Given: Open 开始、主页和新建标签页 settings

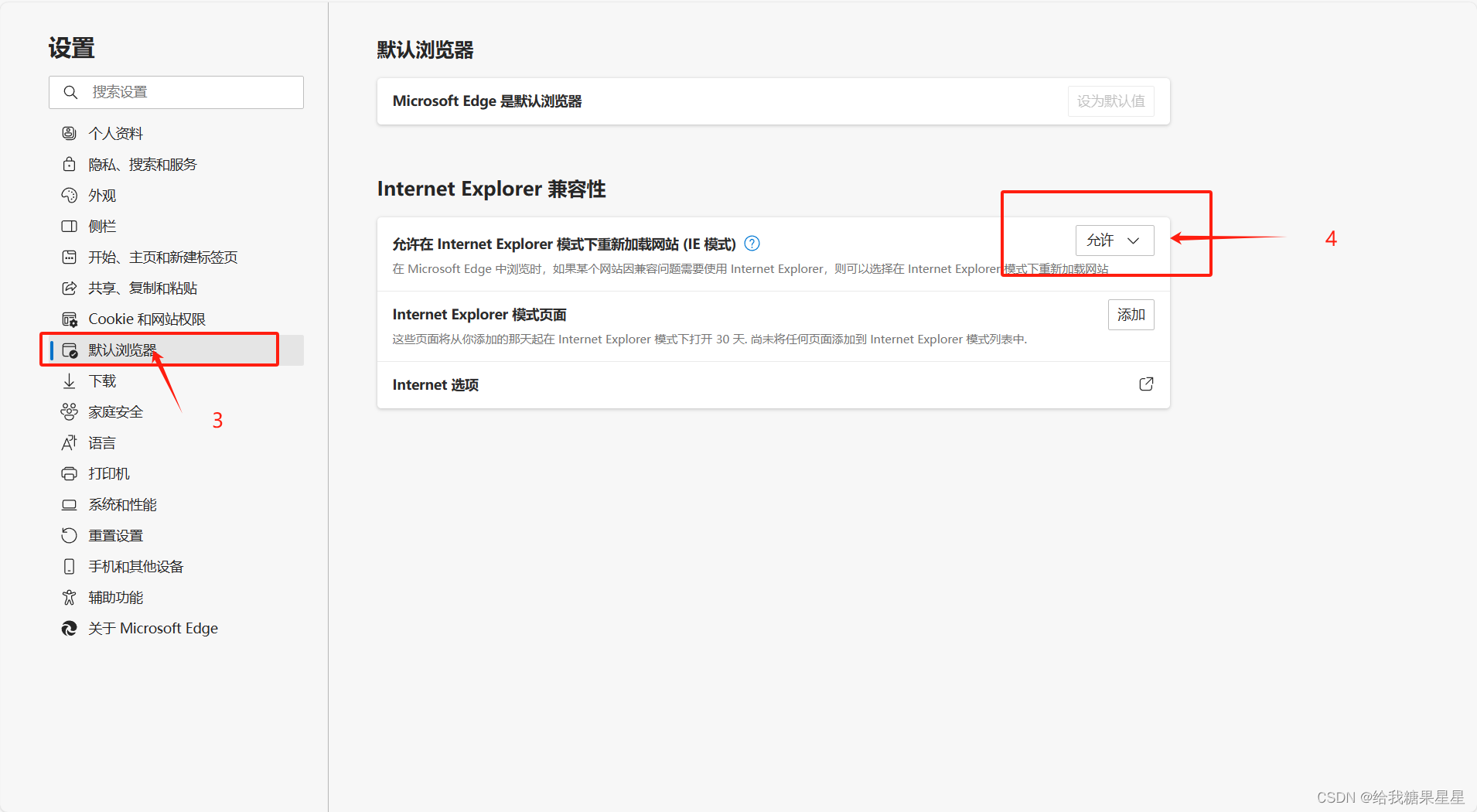Looking at the screenshot, I should click(x=176, y=257).
